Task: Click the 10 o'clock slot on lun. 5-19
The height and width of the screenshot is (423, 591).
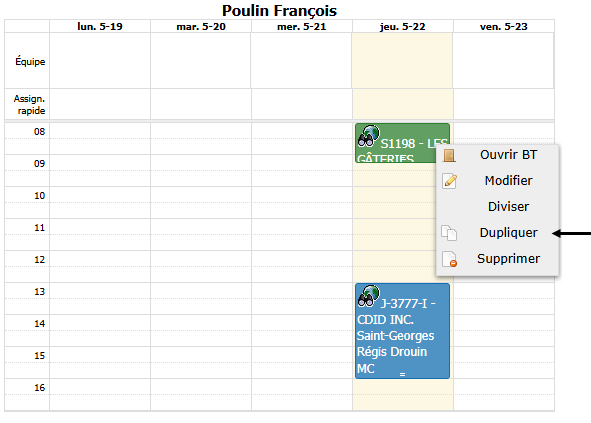Action: pyautogui.click(x=100, y=203)
